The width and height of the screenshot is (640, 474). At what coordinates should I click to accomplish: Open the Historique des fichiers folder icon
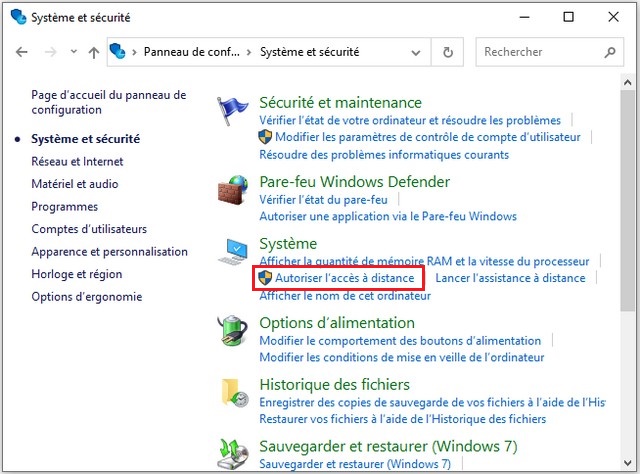tap(234, 392)
